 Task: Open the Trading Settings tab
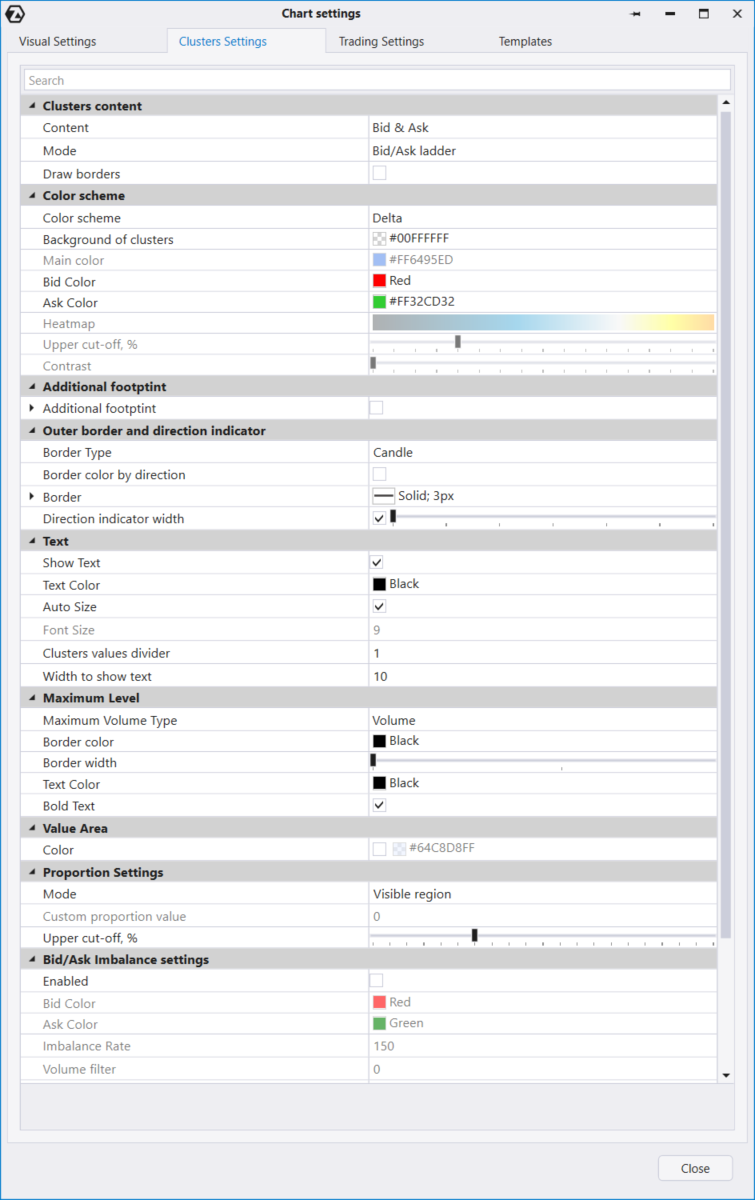point(381,42)
